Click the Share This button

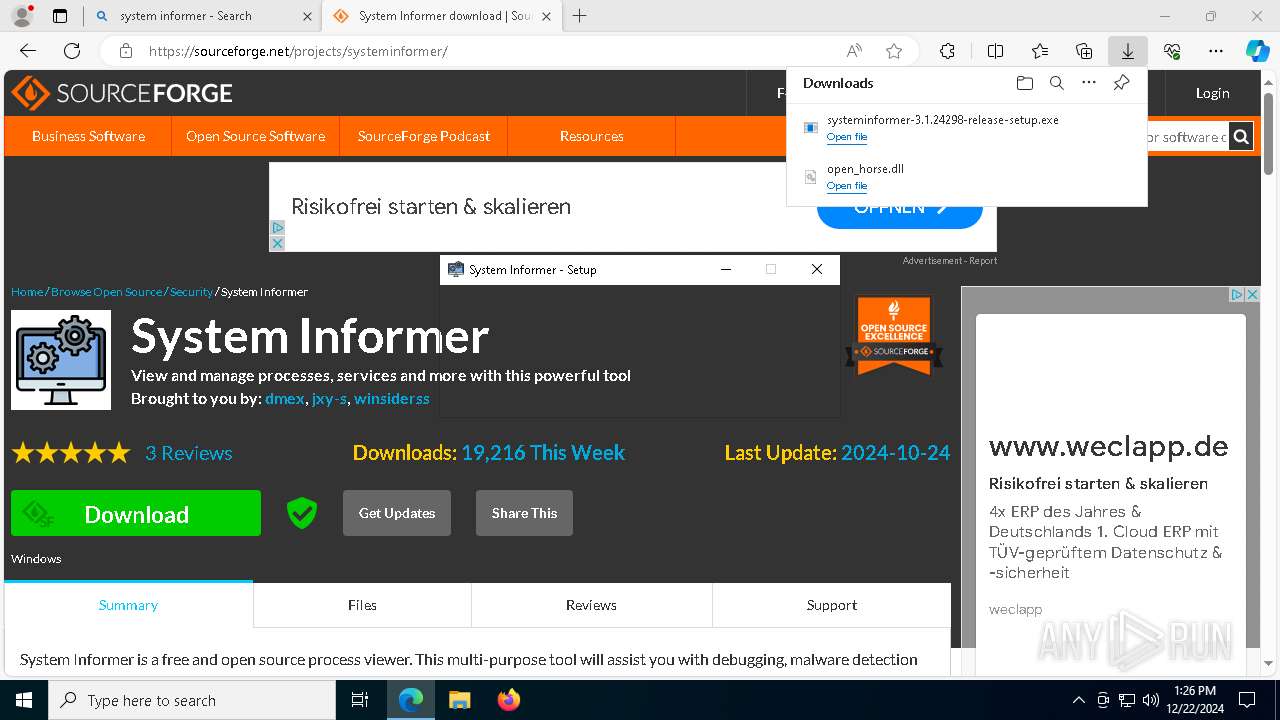pyautogui.click(x=524, y=513)
